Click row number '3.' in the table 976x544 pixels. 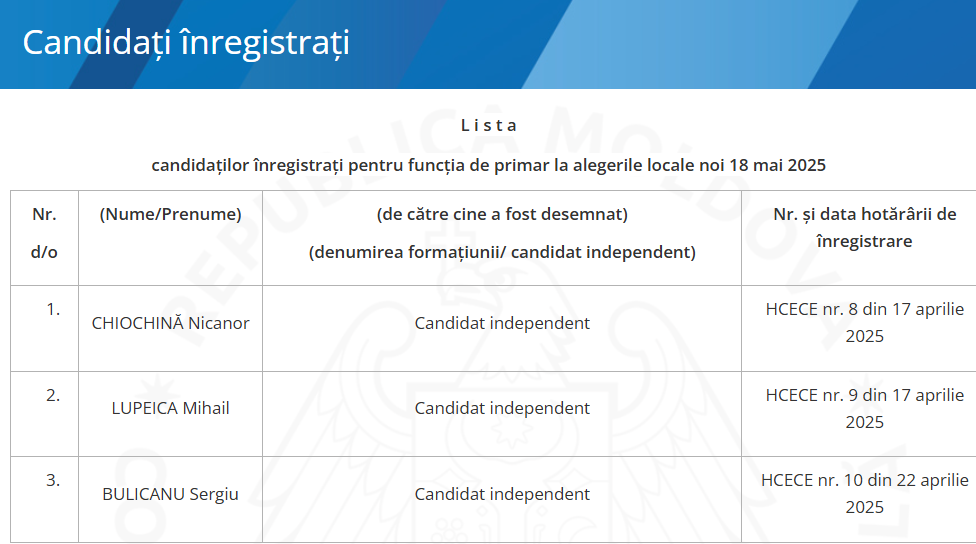pyautogui.click(x=53, y=481)
